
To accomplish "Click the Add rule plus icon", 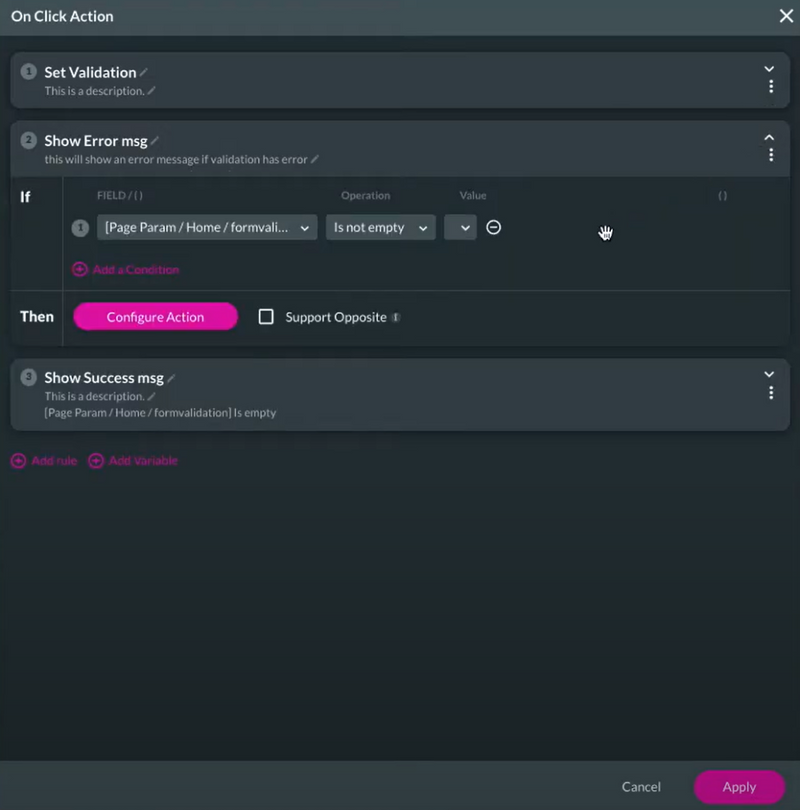I will pos(19,460).
